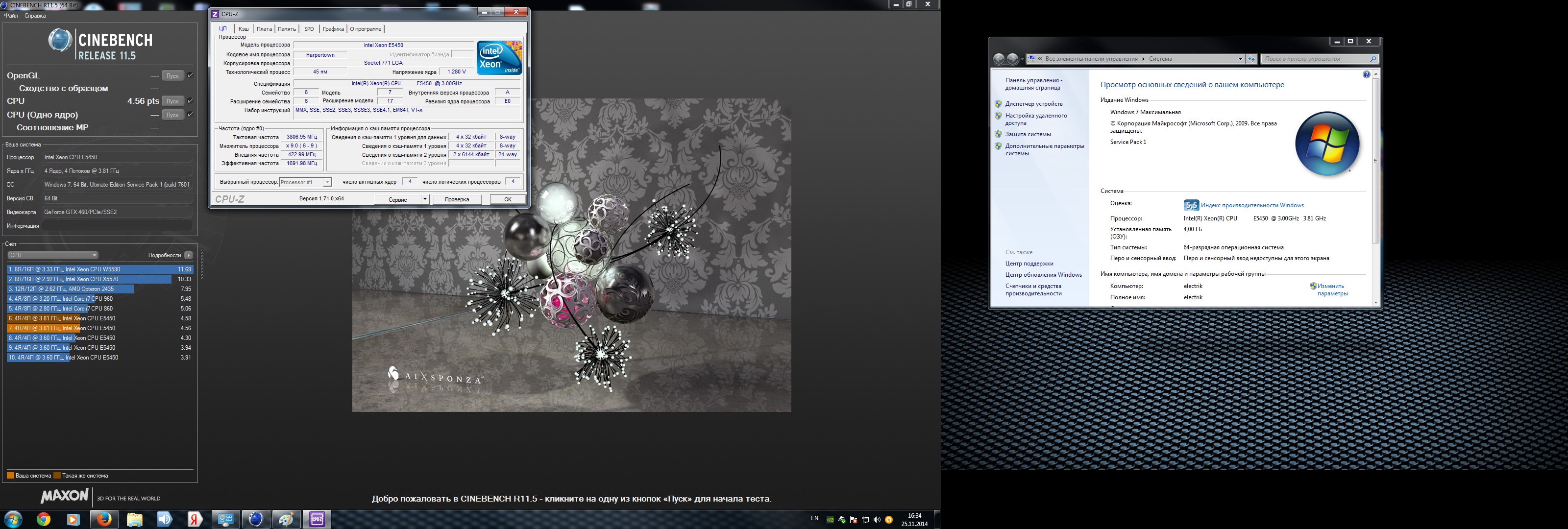Image resolution: width=1568 pixels, height=529 pixels.
Task: Open Диспетчер устройств link
Action: tap(1033, 104)
